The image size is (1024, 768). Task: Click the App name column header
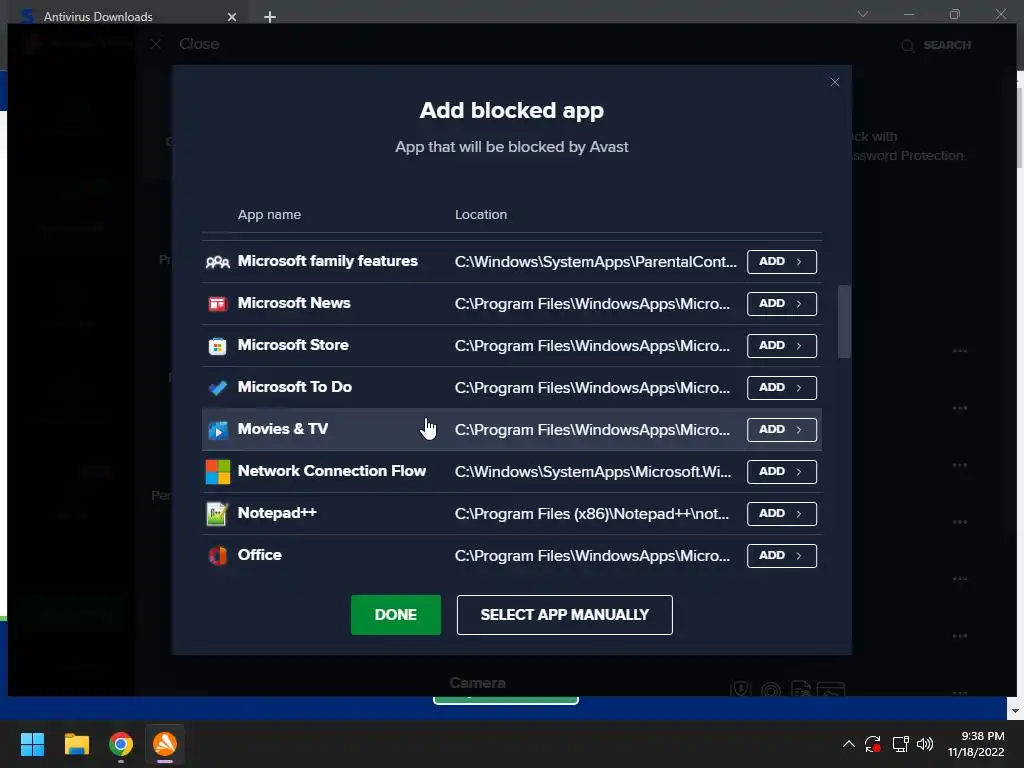point(269,215)
